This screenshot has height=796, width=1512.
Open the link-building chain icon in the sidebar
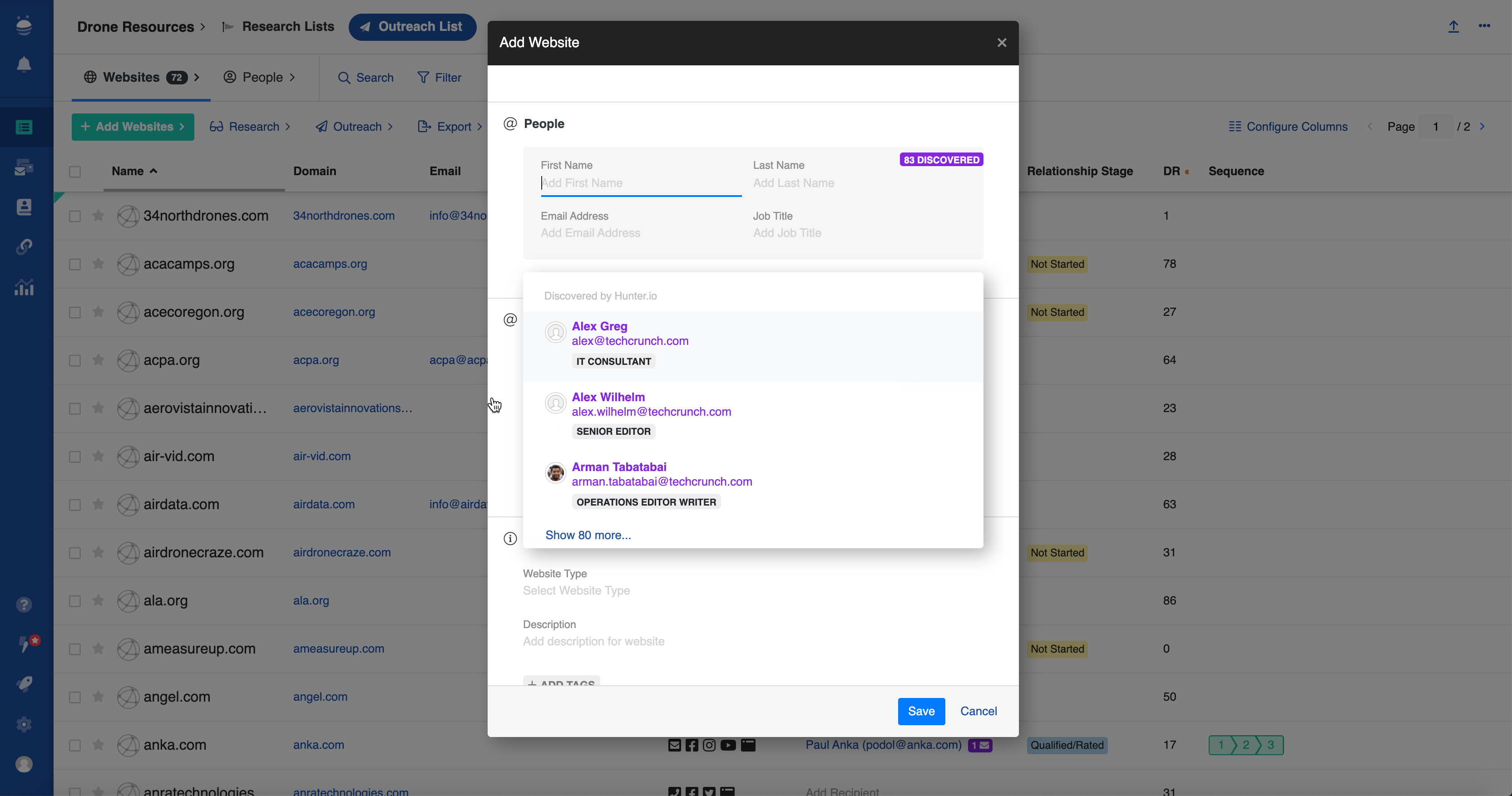[24, 246]
